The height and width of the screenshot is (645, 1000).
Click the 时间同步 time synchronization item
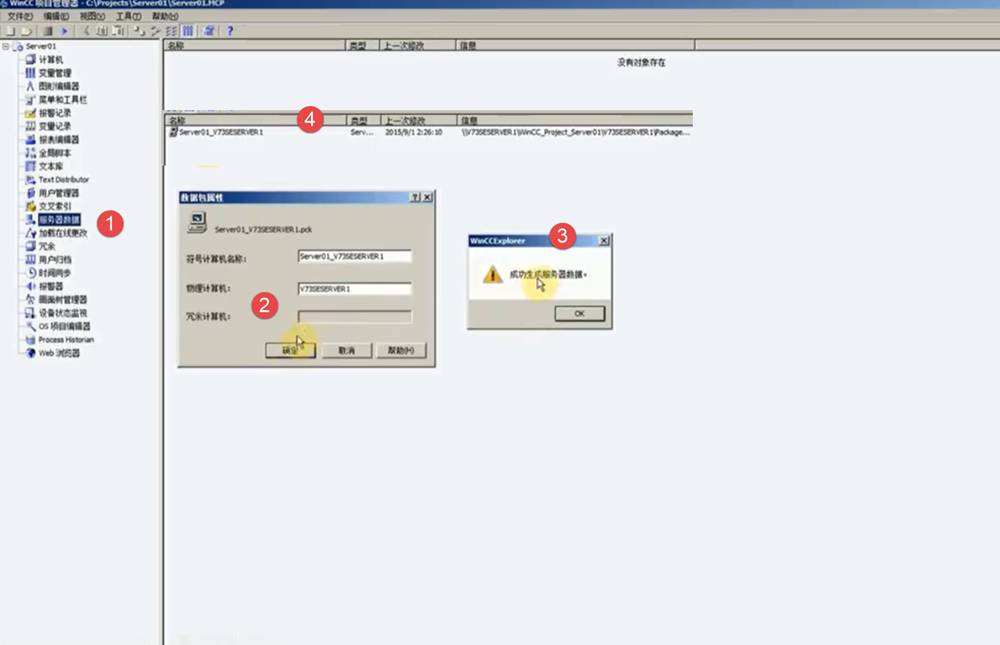54,272
